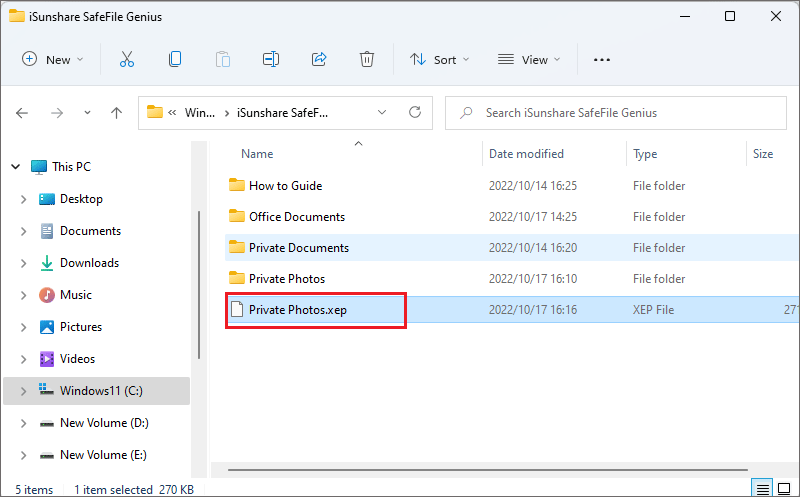Sort by the Name column header
Viewport: 800px width, 497px height.
pyautogui.click(x=257, y=154)
